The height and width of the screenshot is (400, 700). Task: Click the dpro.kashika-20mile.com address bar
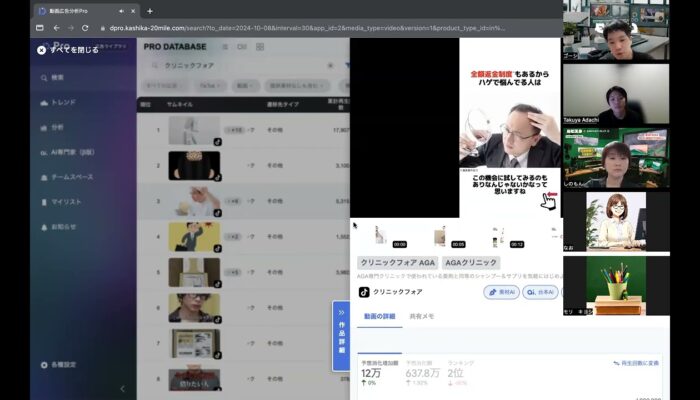tap(308, 28)
